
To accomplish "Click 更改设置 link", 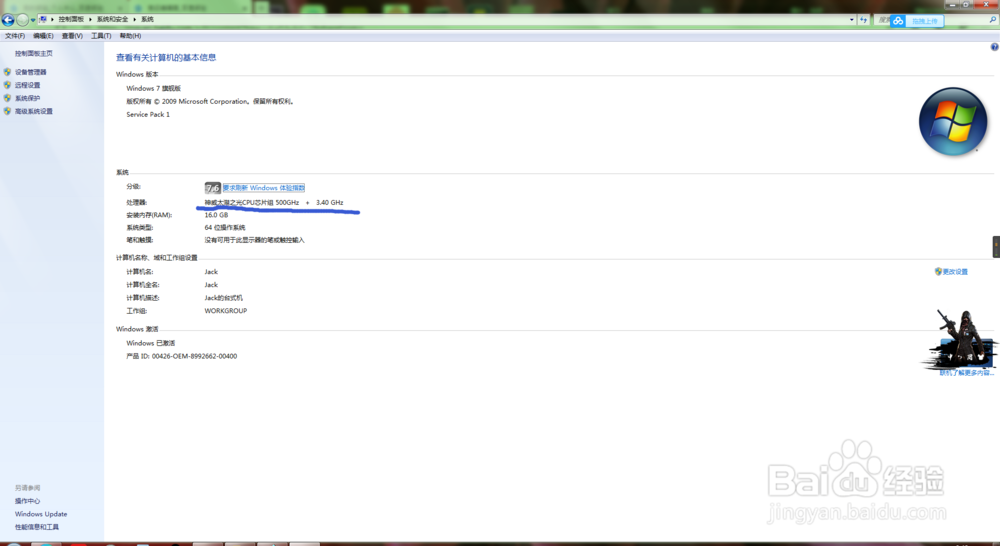I will coord(955,272).
